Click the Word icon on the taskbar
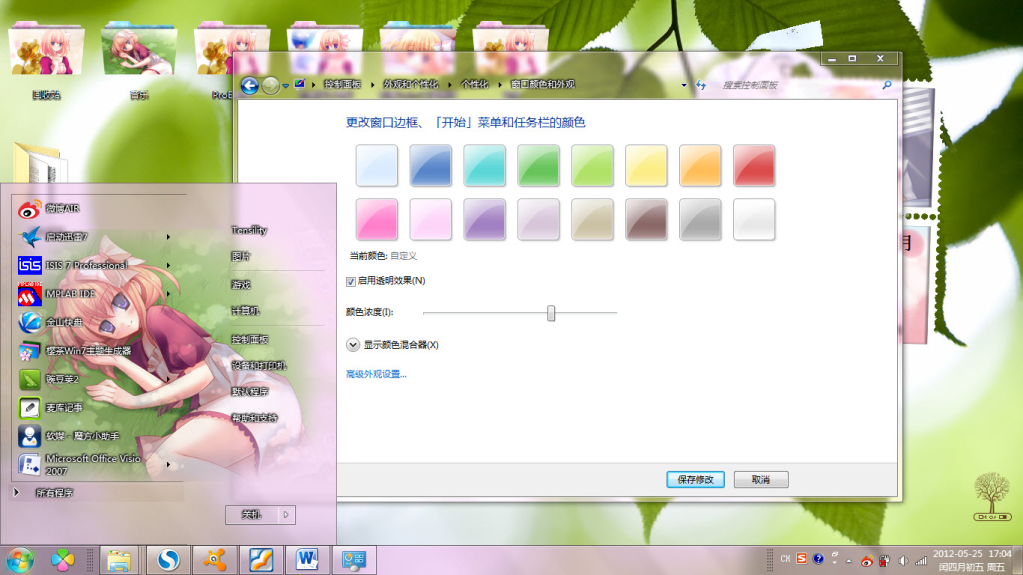 (x=307, y=560)
